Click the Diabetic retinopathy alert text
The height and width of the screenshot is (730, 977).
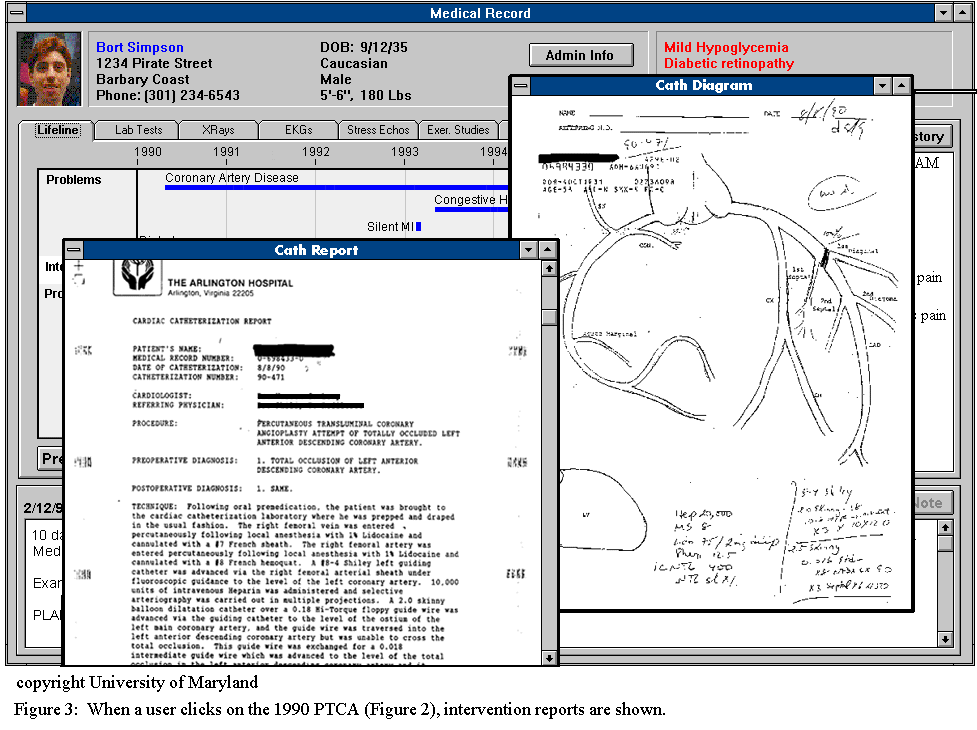tap(728, 64)
